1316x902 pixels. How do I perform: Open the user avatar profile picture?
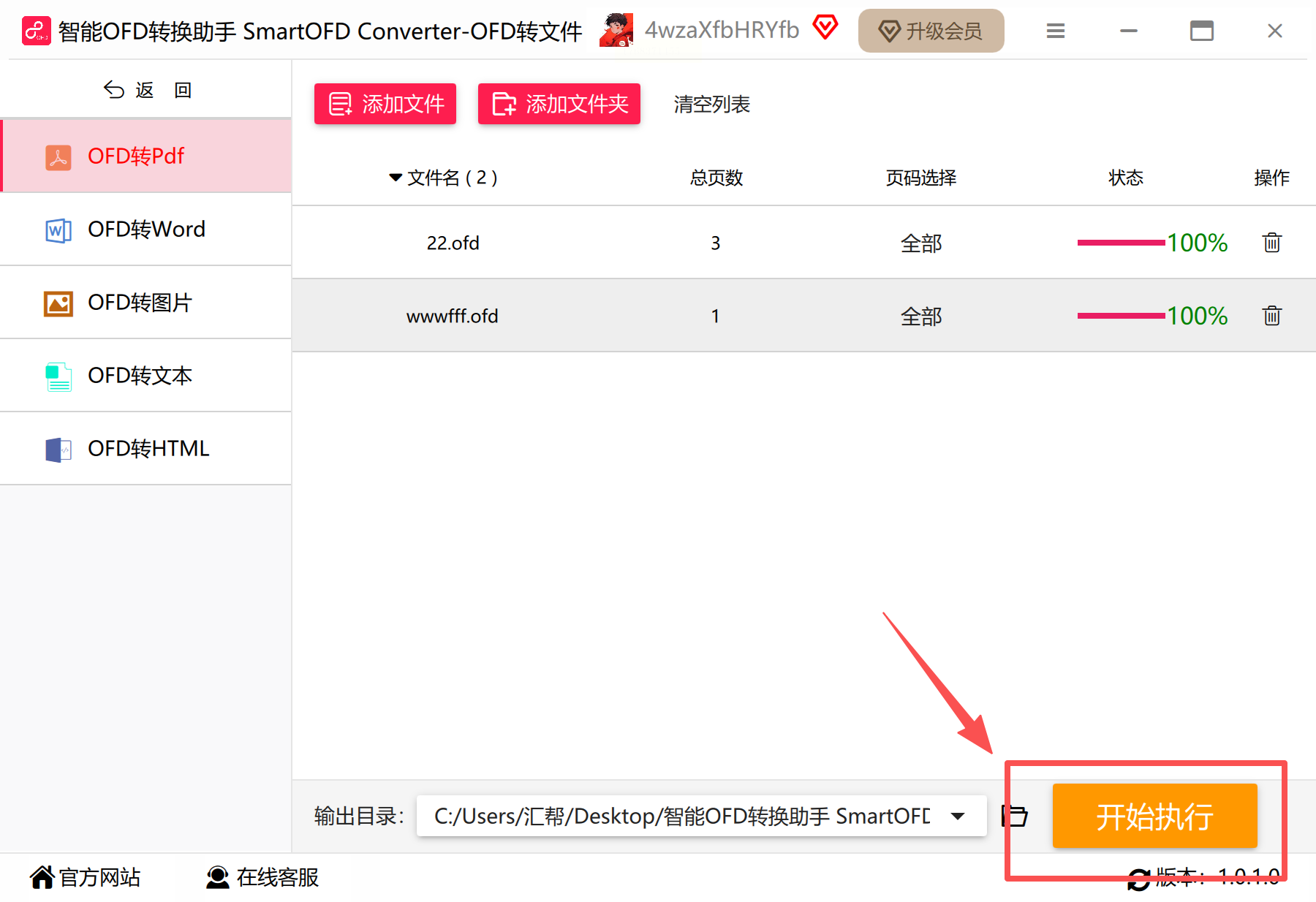point(616,30)
